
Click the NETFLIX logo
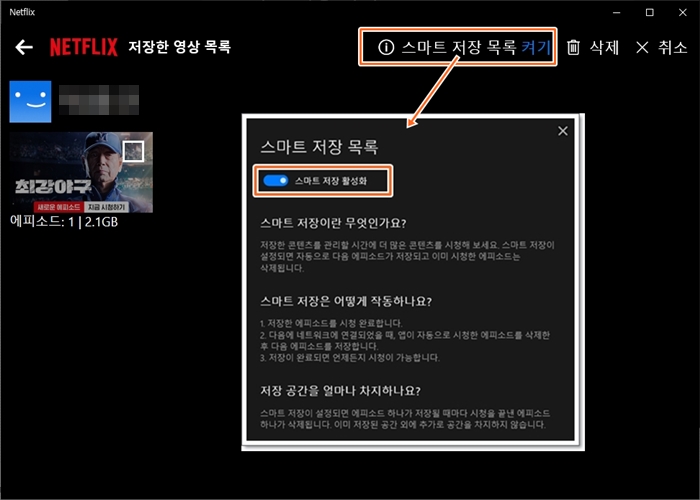(x=84, y=47)
